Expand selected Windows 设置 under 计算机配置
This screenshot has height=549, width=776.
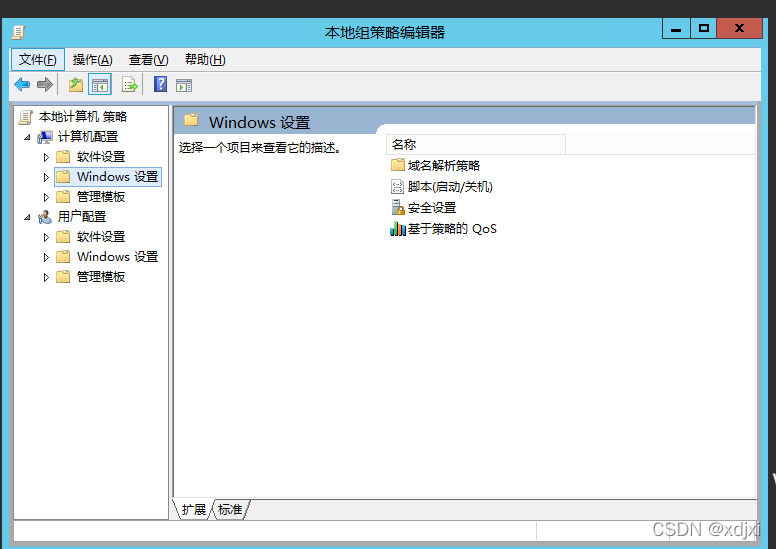click(x=46, y=177)
